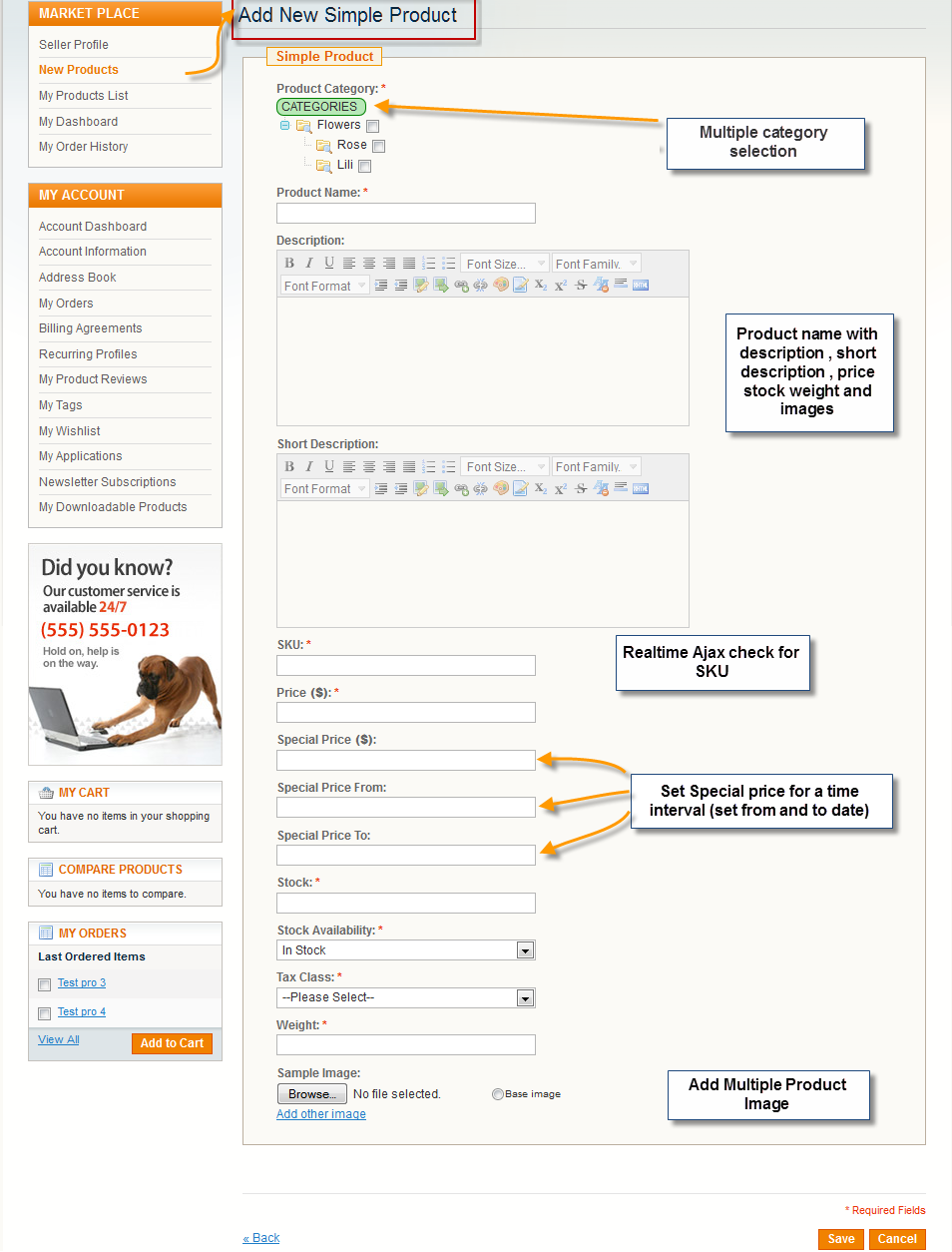The width and height of the screenshot is (952, 1252).
Task: Click the Special Price From field
Action: point(406,808)
